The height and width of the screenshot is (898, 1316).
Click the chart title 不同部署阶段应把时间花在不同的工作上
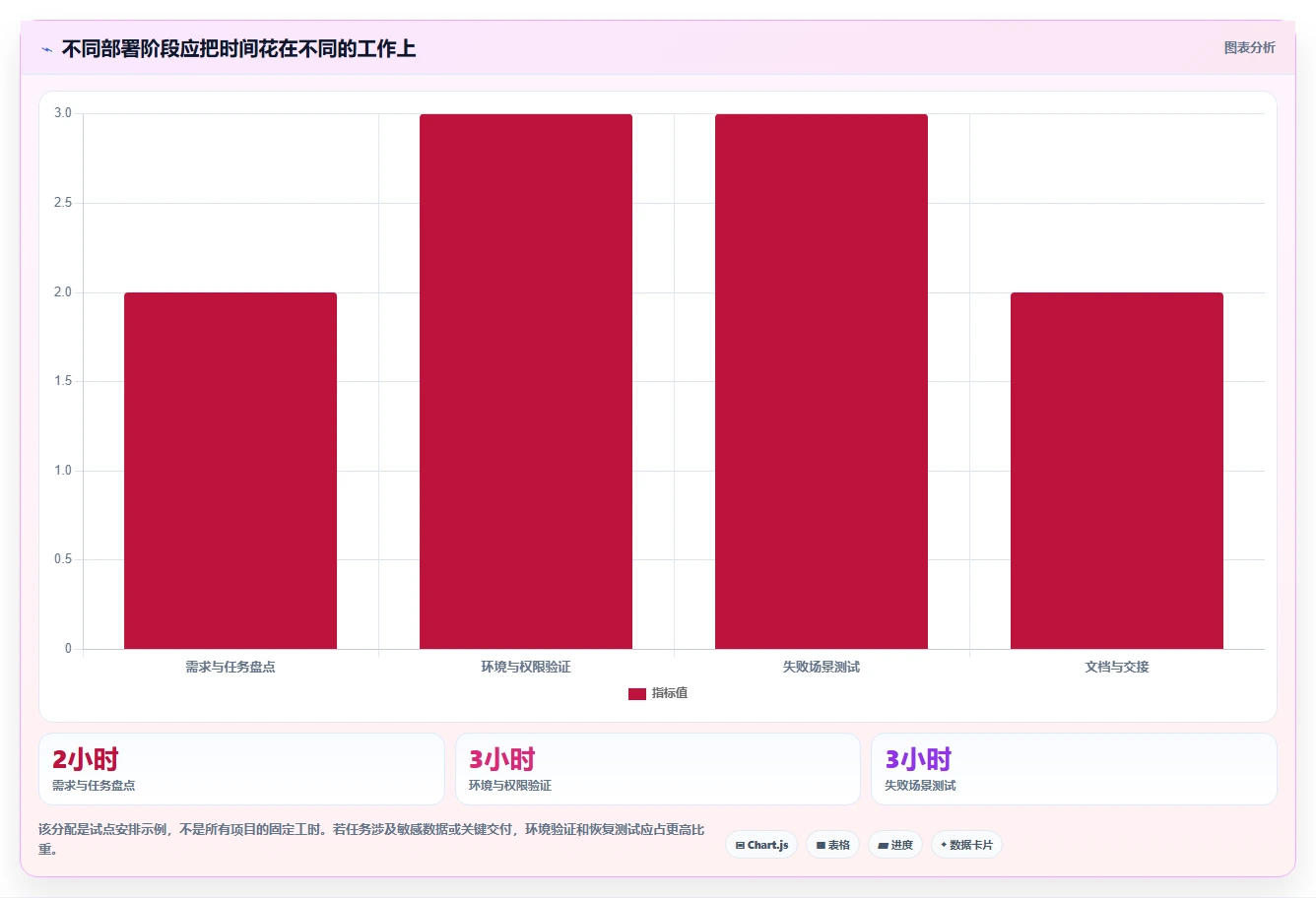click(238, 48)
